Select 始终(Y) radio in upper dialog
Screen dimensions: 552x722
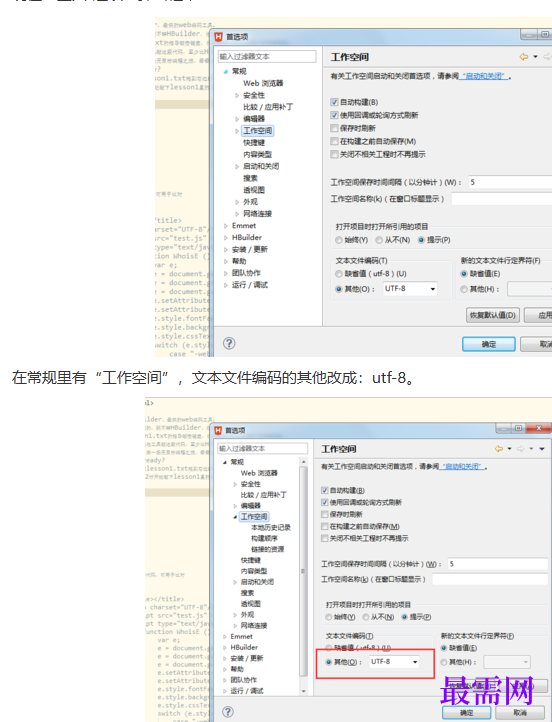tap(339, 240)
